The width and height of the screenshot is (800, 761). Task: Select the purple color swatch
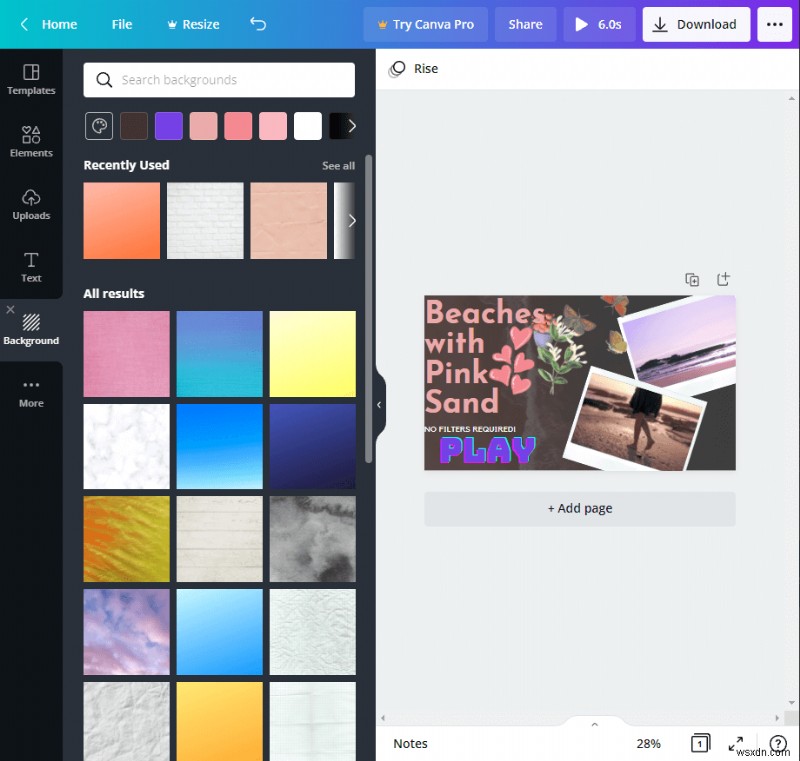(x=169, y=126)
